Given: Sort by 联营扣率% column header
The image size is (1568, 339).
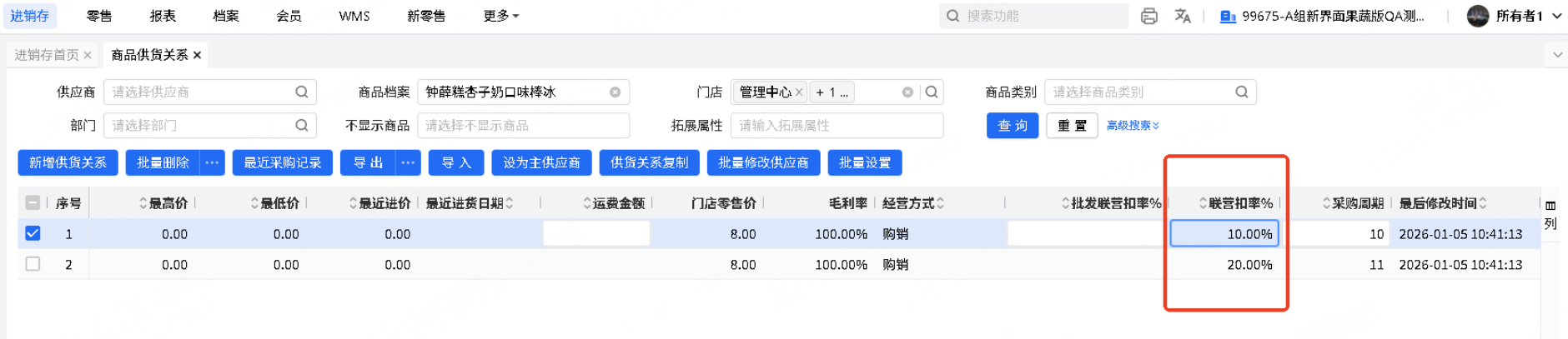Looking at the screenshot, I should pyautogui.click(x=1239, y=203).
